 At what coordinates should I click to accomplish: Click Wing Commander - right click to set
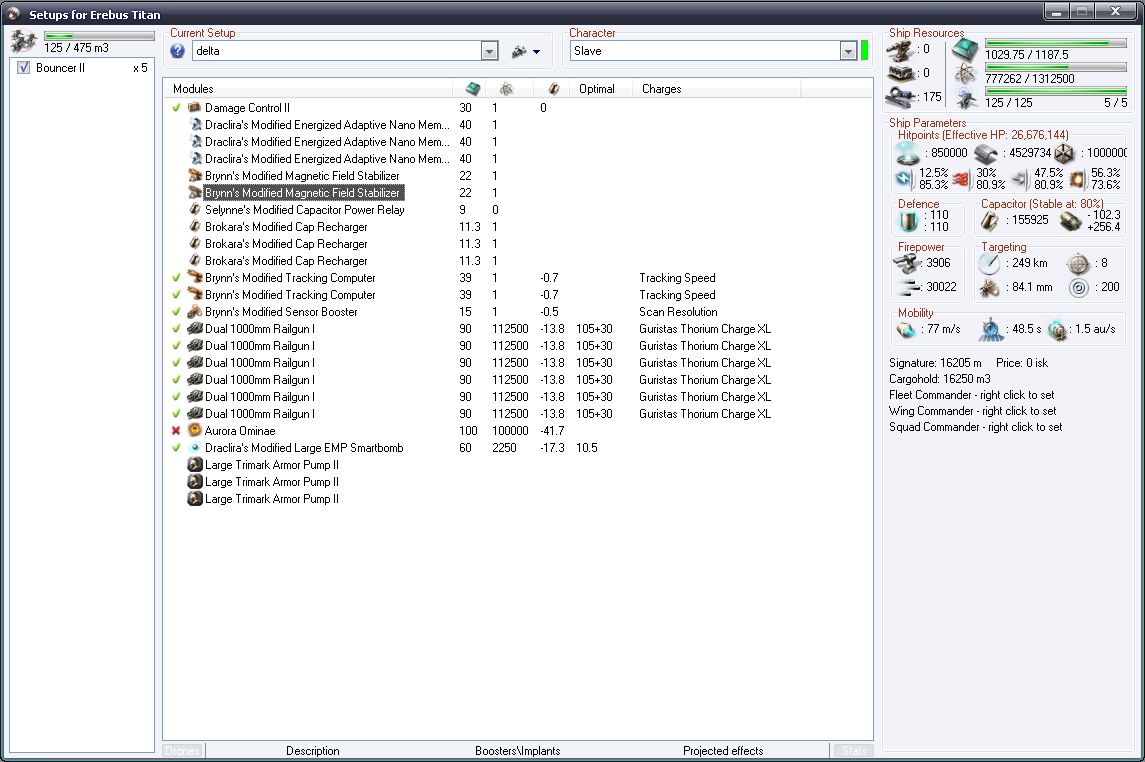(x=973, y=411)
